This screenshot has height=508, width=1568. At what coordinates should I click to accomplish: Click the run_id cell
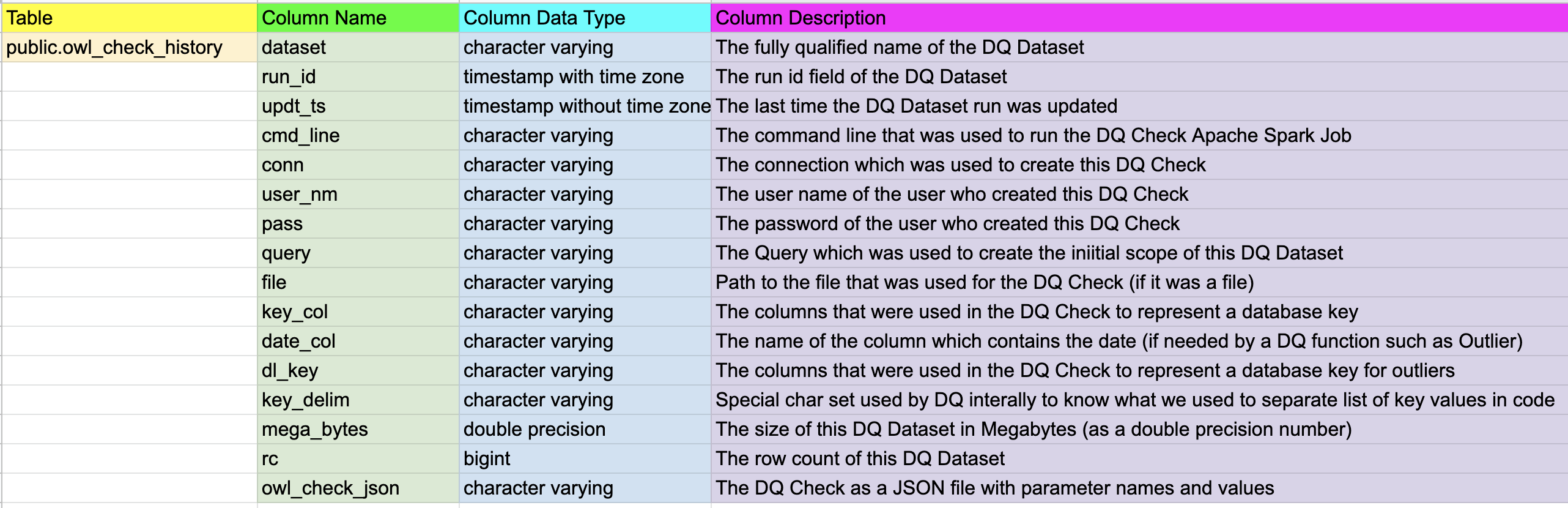point(358,77)
